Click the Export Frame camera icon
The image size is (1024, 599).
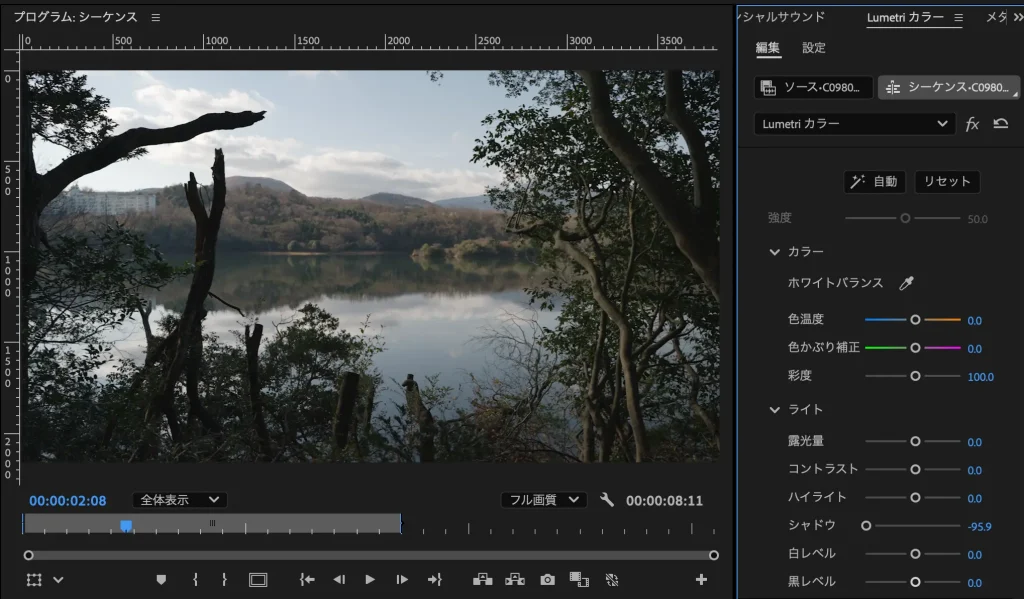coord(547,579)
